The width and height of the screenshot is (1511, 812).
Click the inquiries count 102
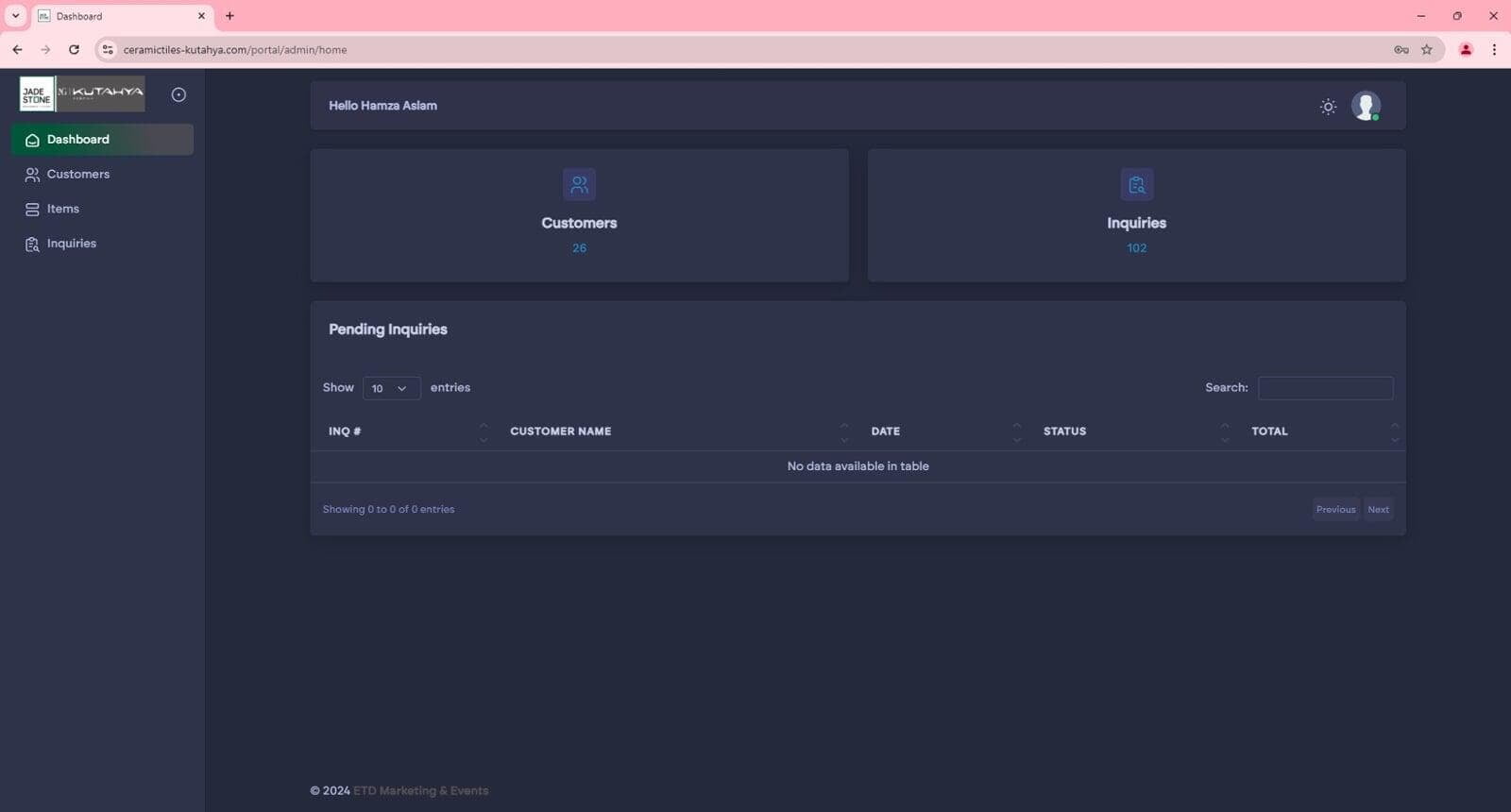pyautogui.click(x=1136, y=248)
